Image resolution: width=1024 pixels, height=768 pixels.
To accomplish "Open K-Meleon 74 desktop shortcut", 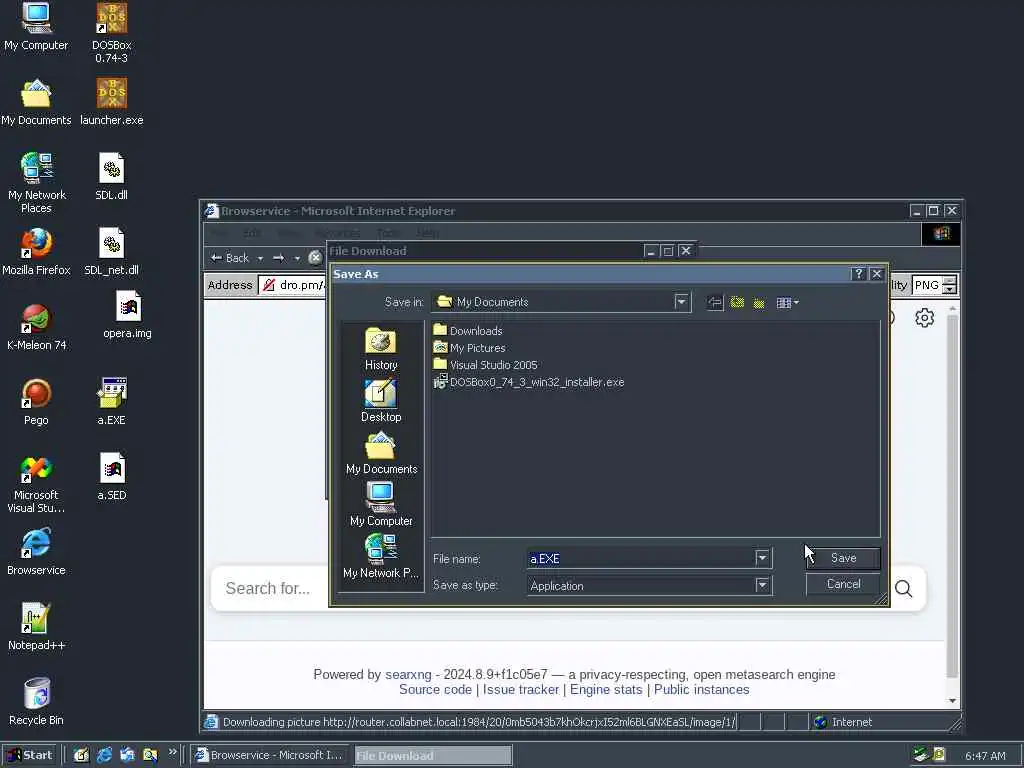I will pos(36,327).
